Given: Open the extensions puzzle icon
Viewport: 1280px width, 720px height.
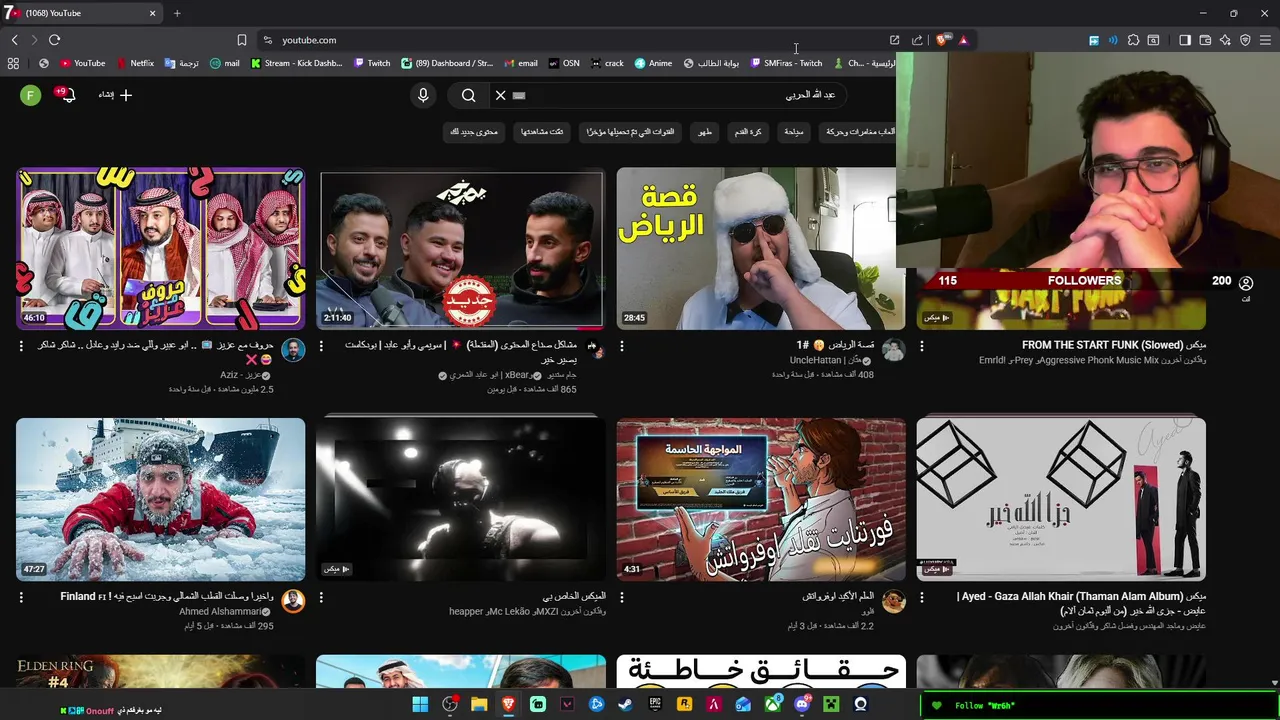Looking at the screenshot, I should click(1133, 40).
